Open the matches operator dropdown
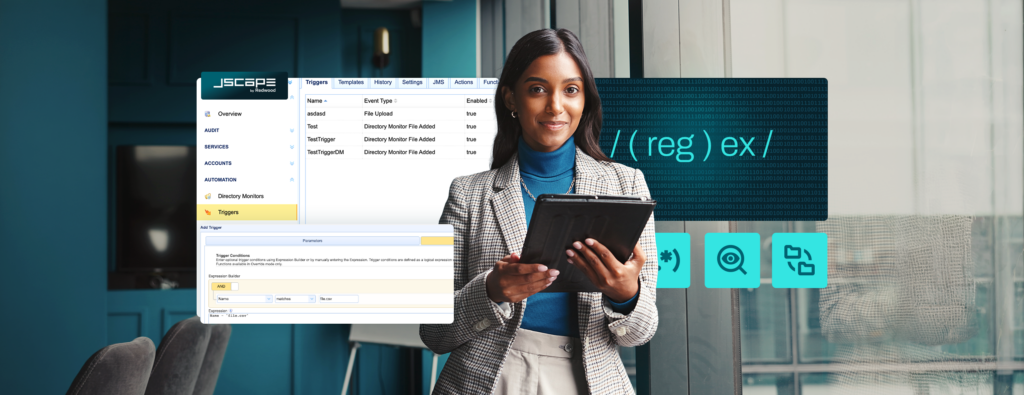The height and width of the screenshot is (395, 1024). pos(295,298)
